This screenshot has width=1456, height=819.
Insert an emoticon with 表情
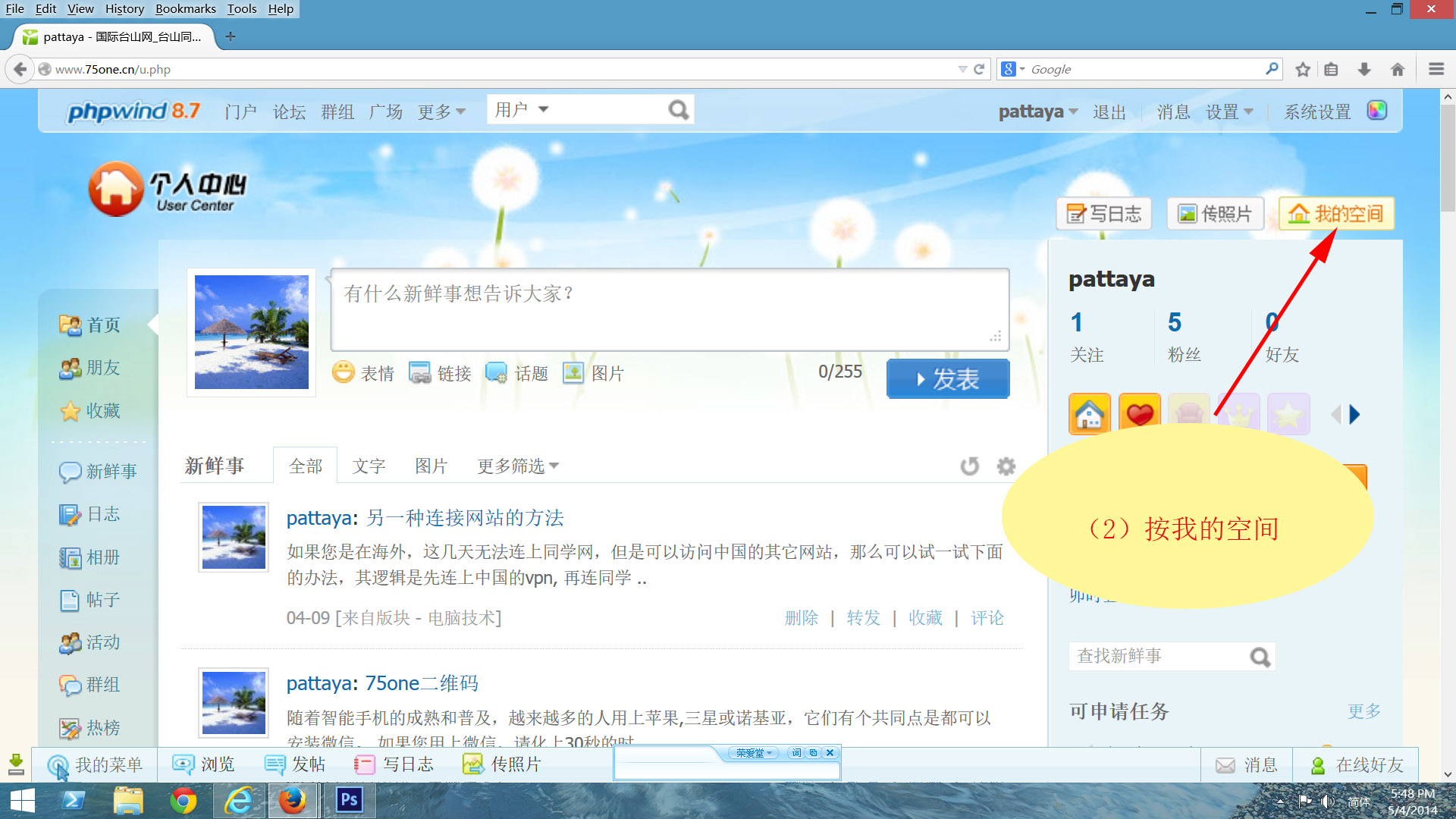coord(363,373)
